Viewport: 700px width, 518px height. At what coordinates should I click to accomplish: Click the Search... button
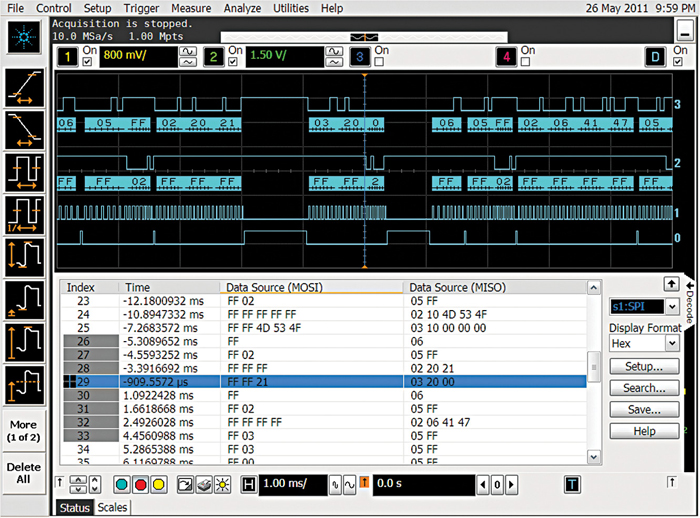[x=644, y=388]
